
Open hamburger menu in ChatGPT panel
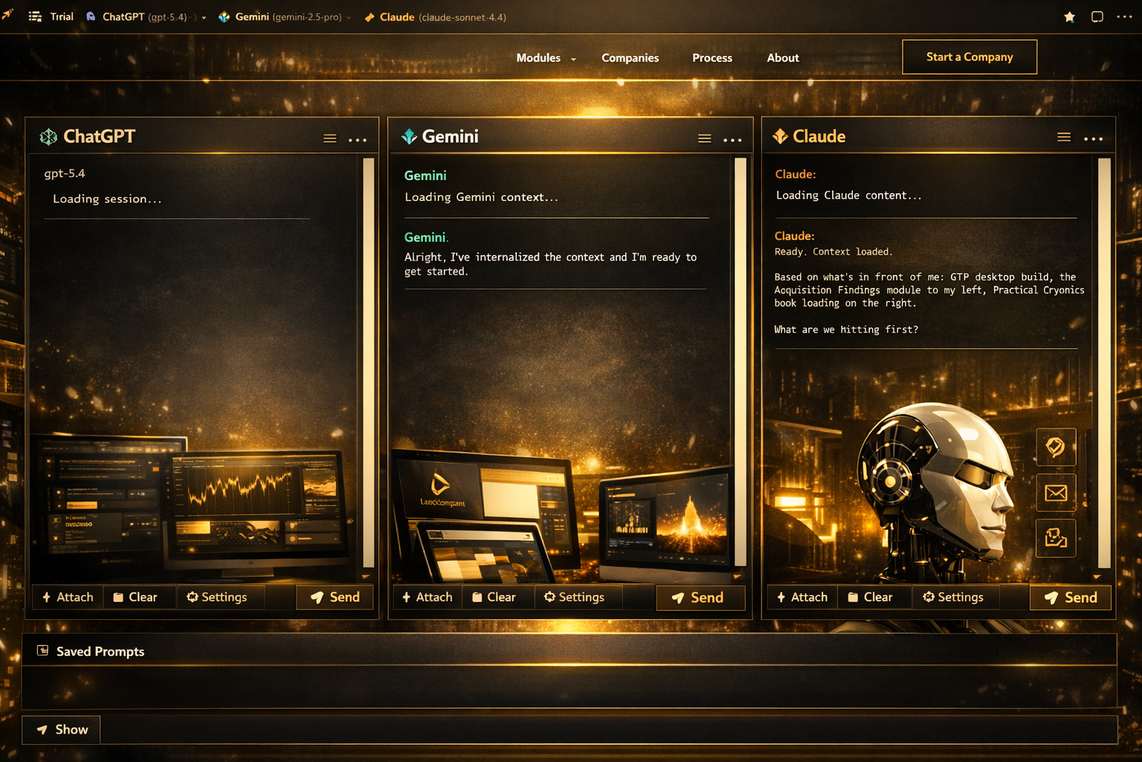(330, 138)
